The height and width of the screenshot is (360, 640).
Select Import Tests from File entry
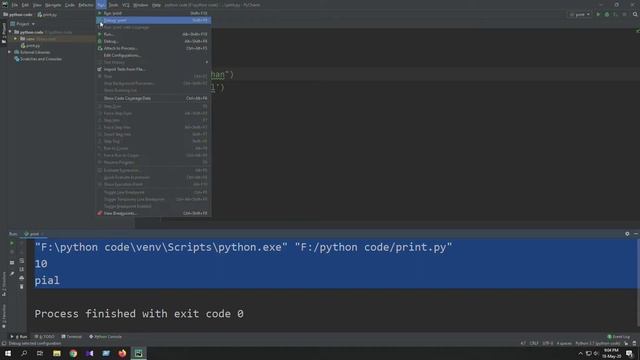click(x=153, y=69)
